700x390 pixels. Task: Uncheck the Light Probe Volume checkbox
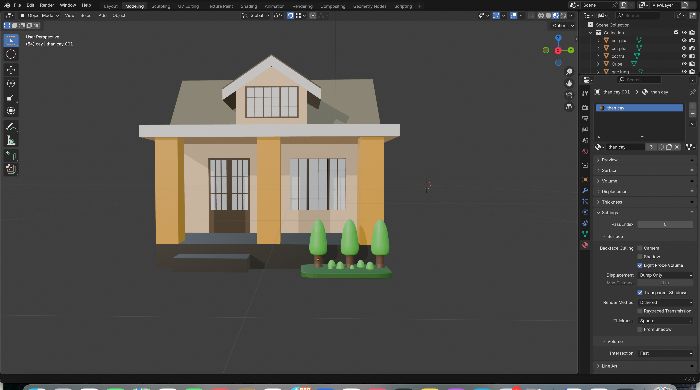point(640,266)
